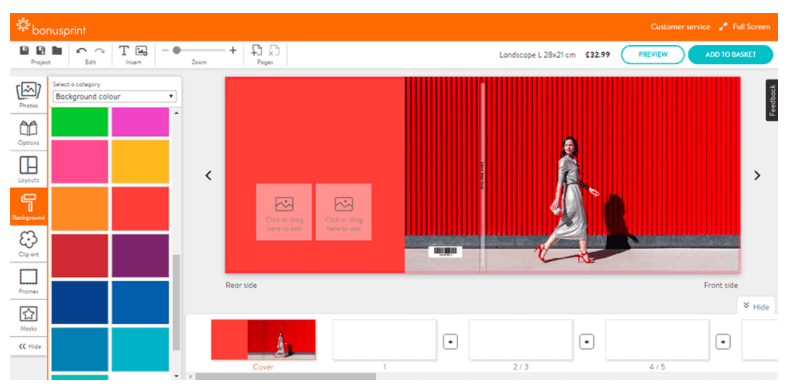Open project folder icon
Screen dimensions: 788x392
click(x=57, y=50)
